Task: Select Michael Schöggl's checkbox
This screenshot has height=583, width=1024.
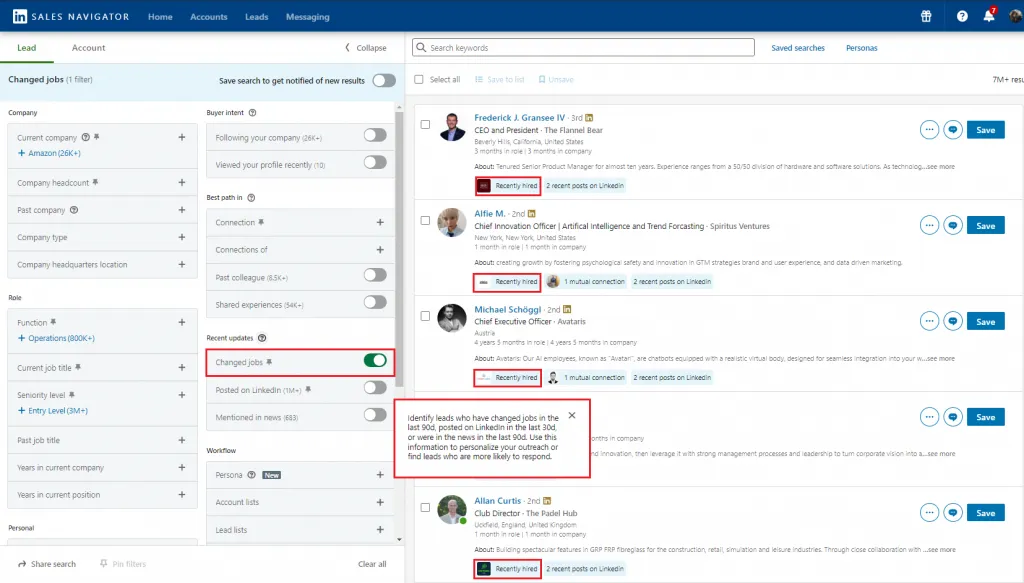Action: (x=425, y=316)
